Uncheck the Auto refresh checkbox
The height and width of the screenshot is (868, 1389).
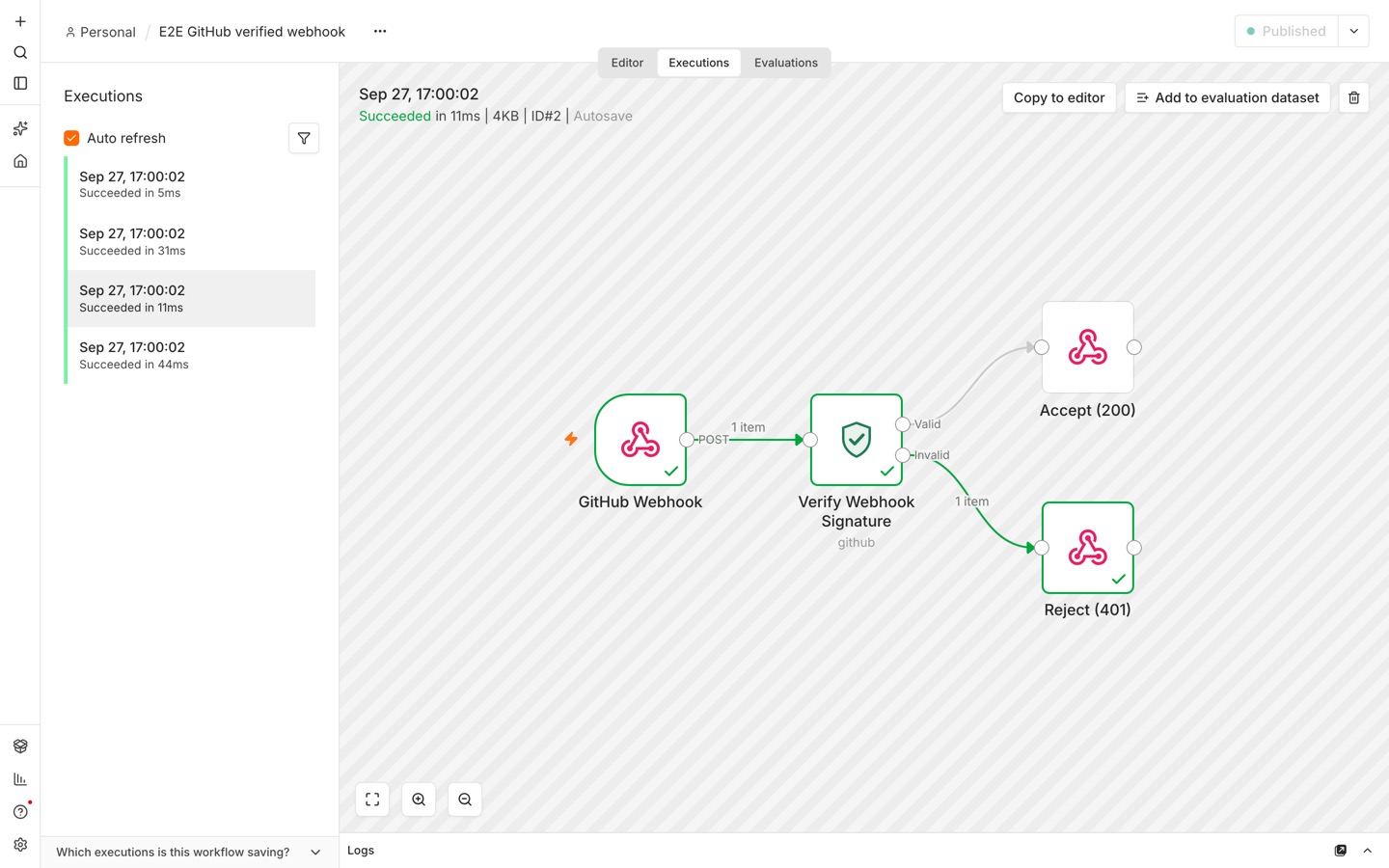click(71, 138)
